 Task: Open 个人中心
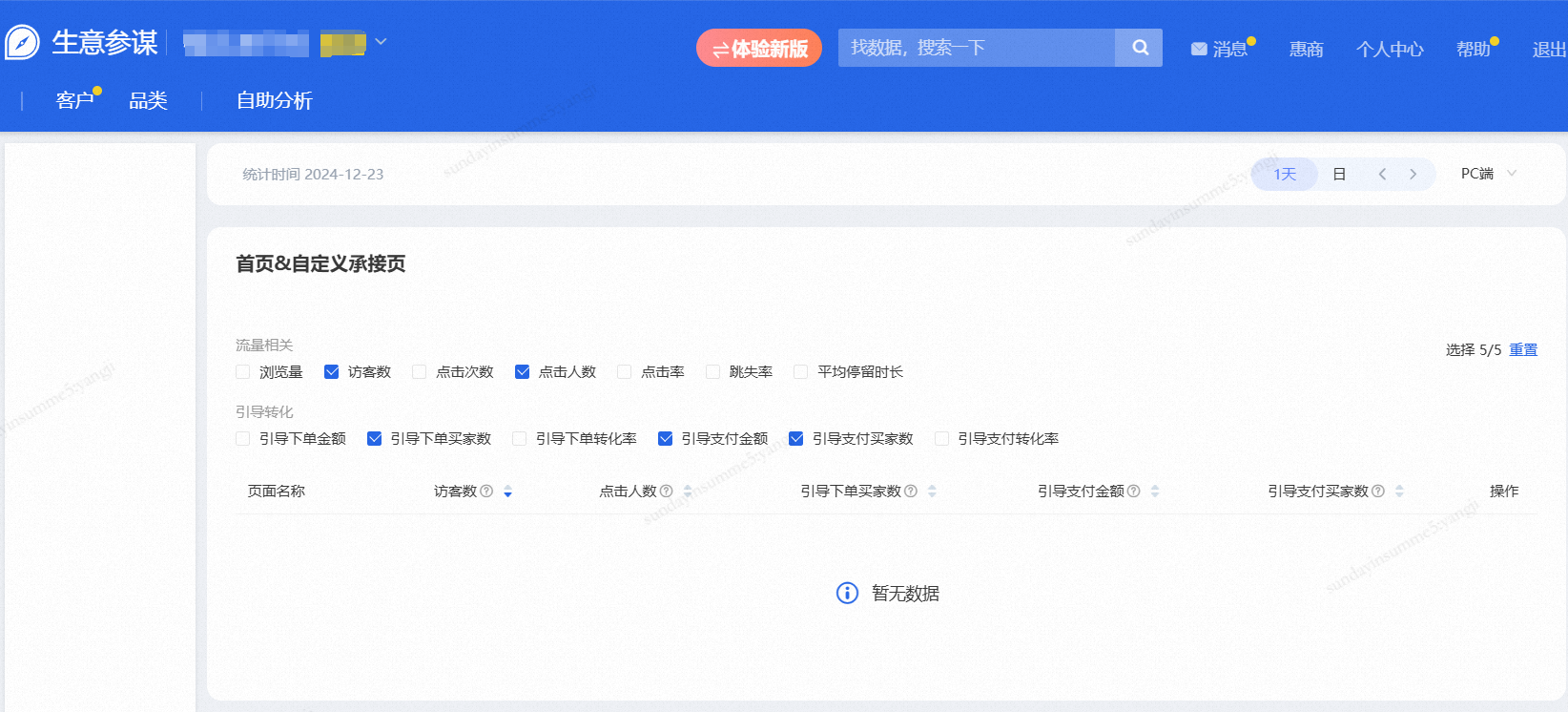pyautogui.click(x=1390, y=49)
